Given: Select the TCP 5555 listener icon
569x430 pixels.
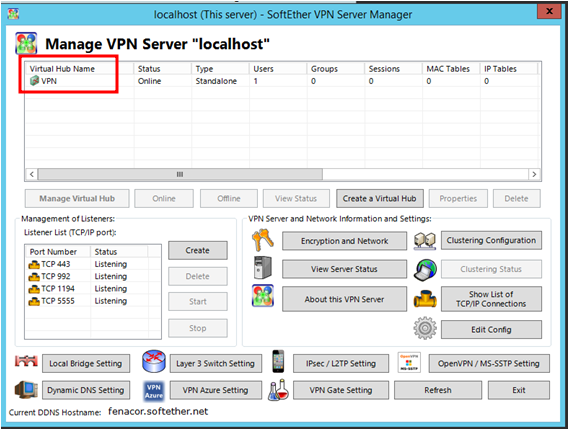Looking at the screenshot, I should tap(34, 301).
